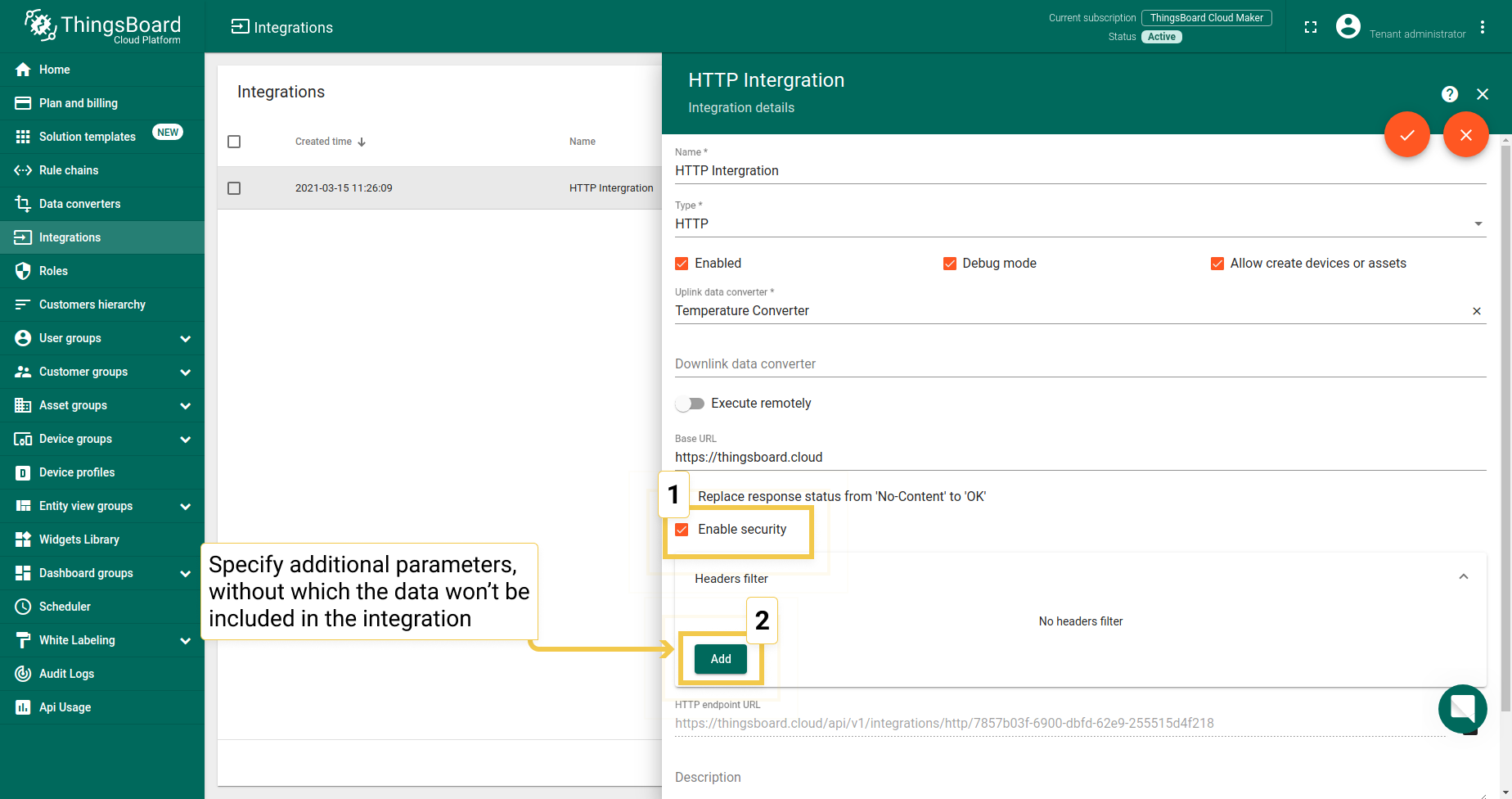Open help for integration details
The width and height of the screenshot is (1512, 799).
point(1449,94)
